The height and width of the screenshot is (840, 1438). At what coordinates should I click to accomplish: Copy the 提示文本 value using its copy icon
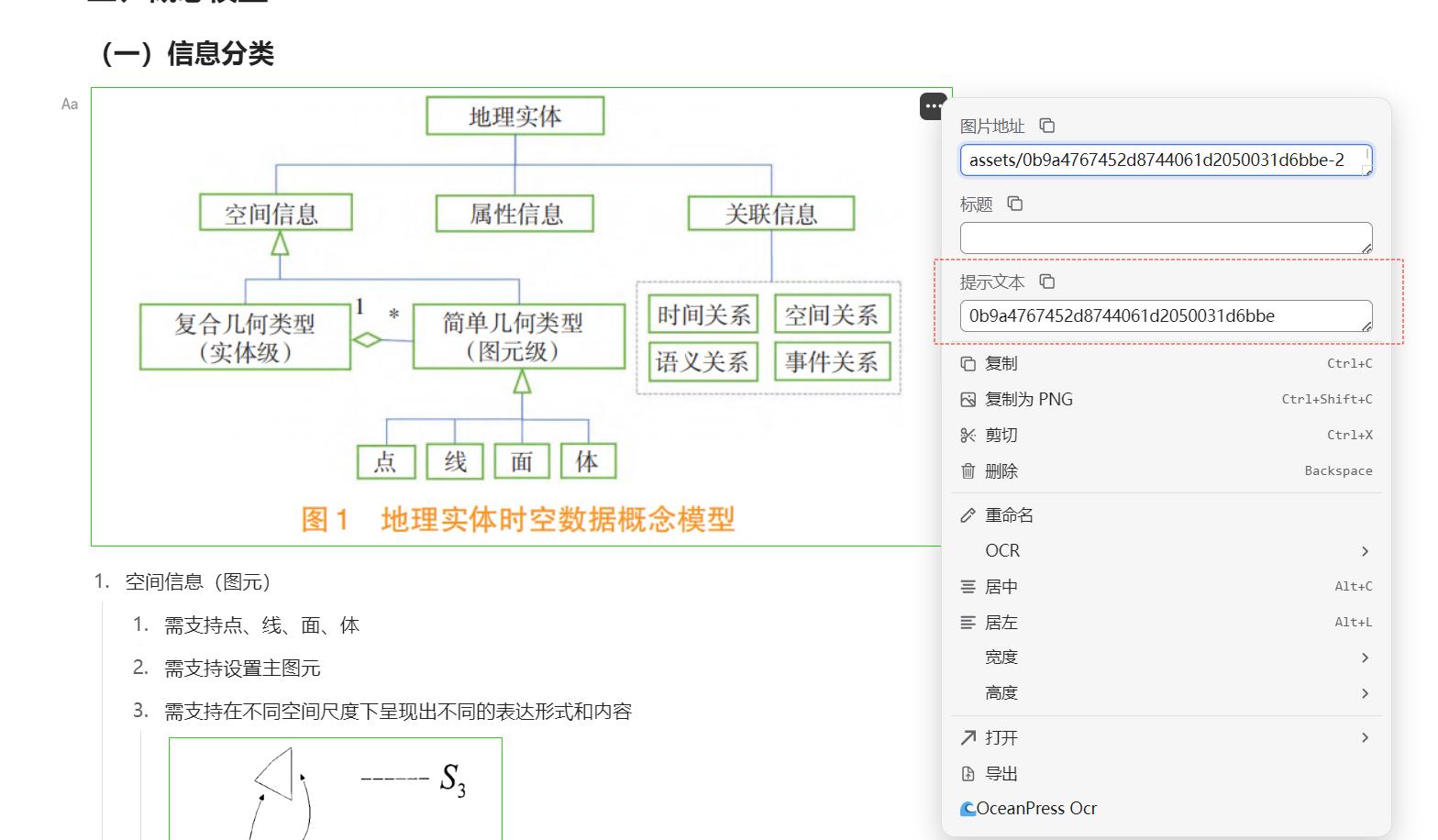pyautogui.click(x=1046, y=282)
